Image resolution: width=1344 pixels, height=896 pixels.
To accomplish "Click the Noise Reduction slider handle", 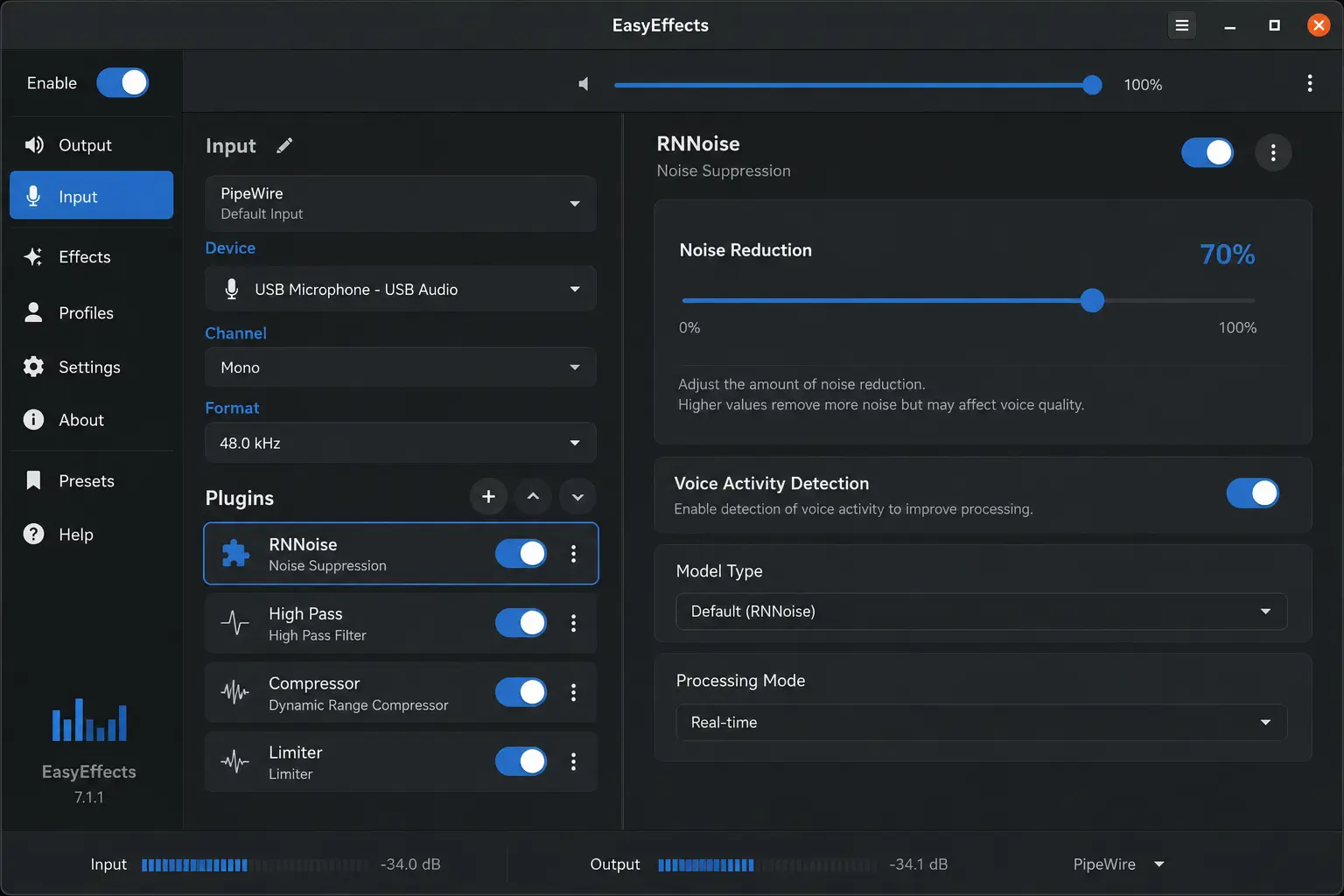I will (1092, 300).
